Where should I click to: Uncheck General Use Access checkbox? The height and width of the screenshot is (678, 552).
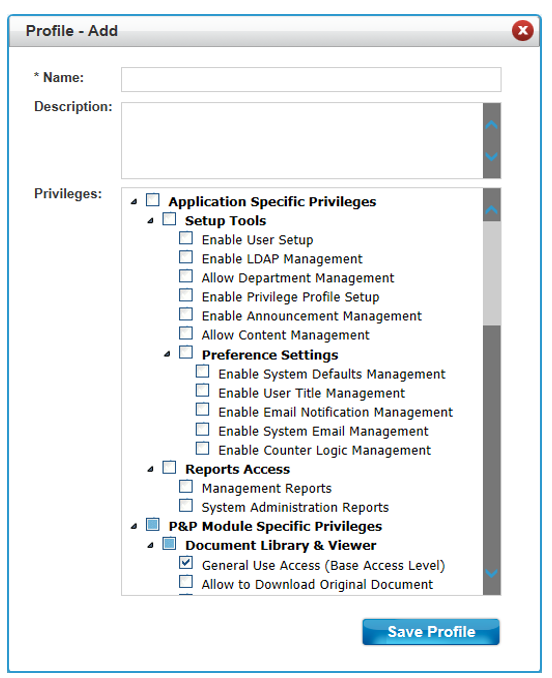[186, 563]
